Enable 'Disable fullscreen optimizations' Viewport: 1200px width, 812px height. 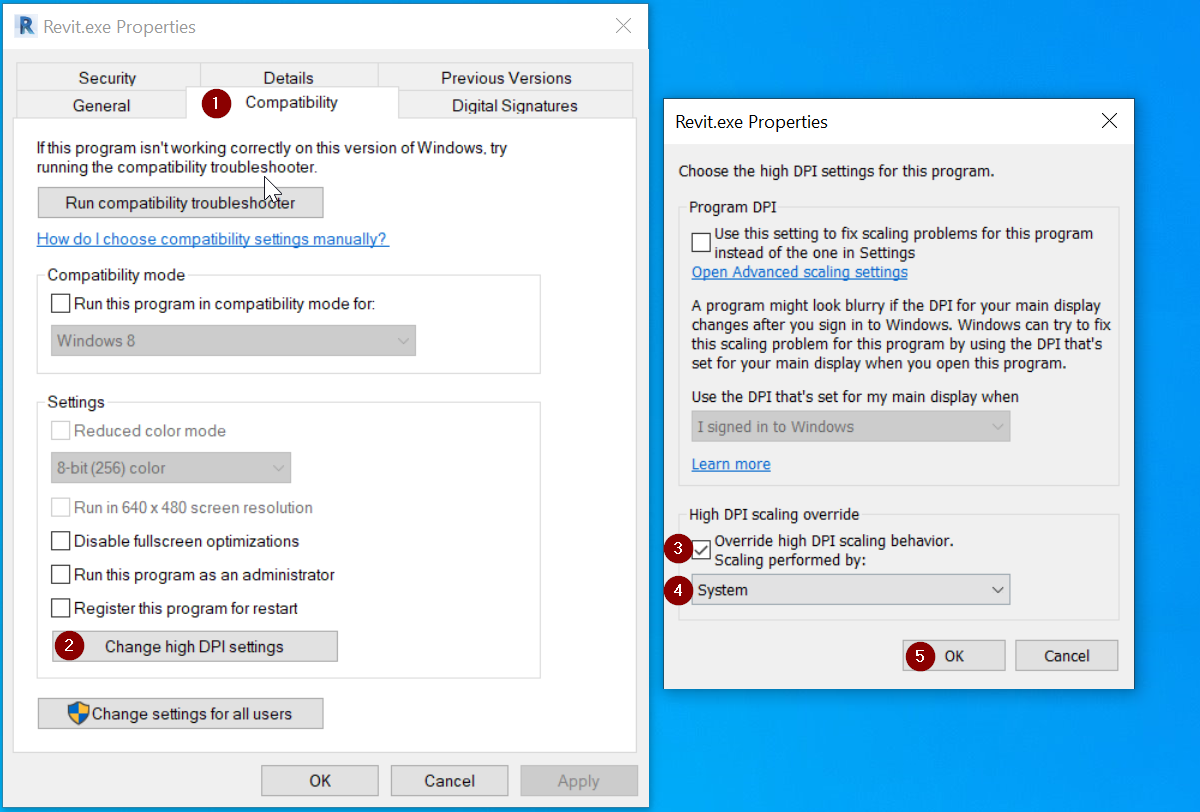[x=61, y=541]
